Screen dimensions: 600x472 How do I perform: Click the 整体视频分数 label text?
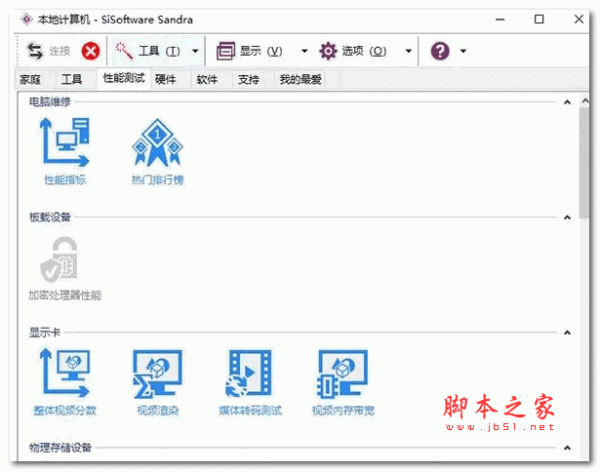click(65, 410)
